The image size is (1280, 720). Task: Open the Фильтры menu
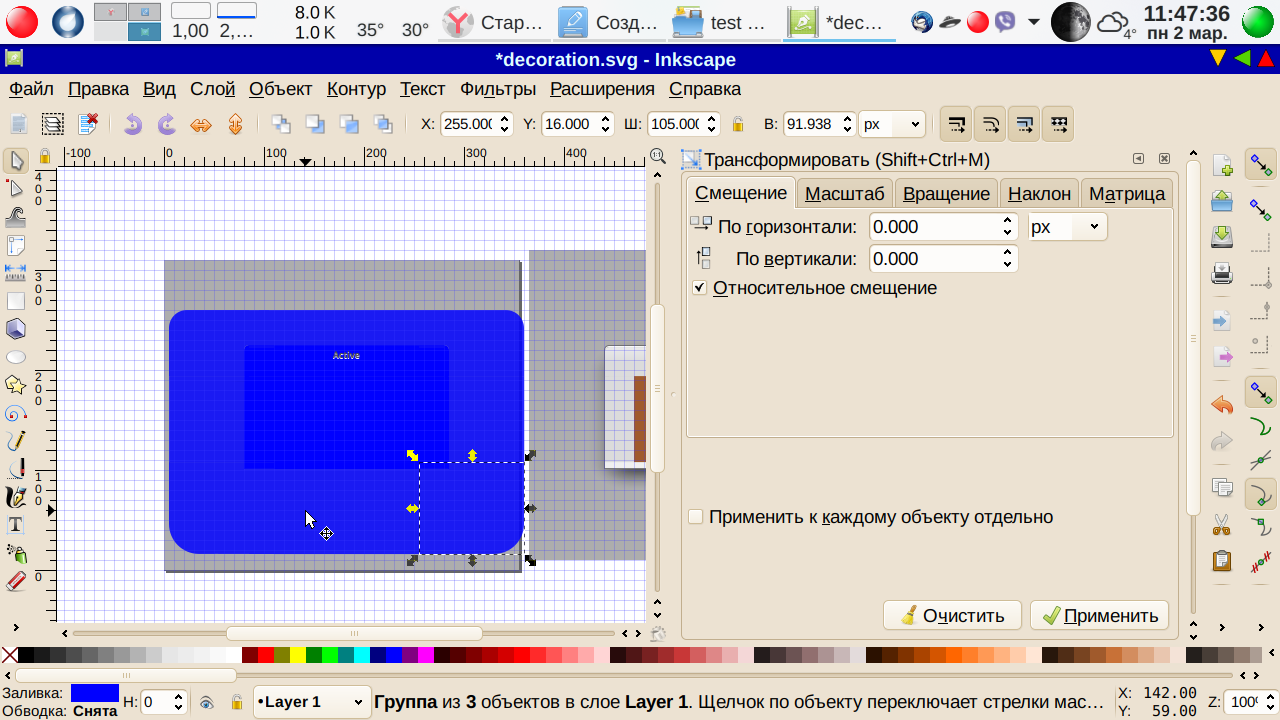498,89
